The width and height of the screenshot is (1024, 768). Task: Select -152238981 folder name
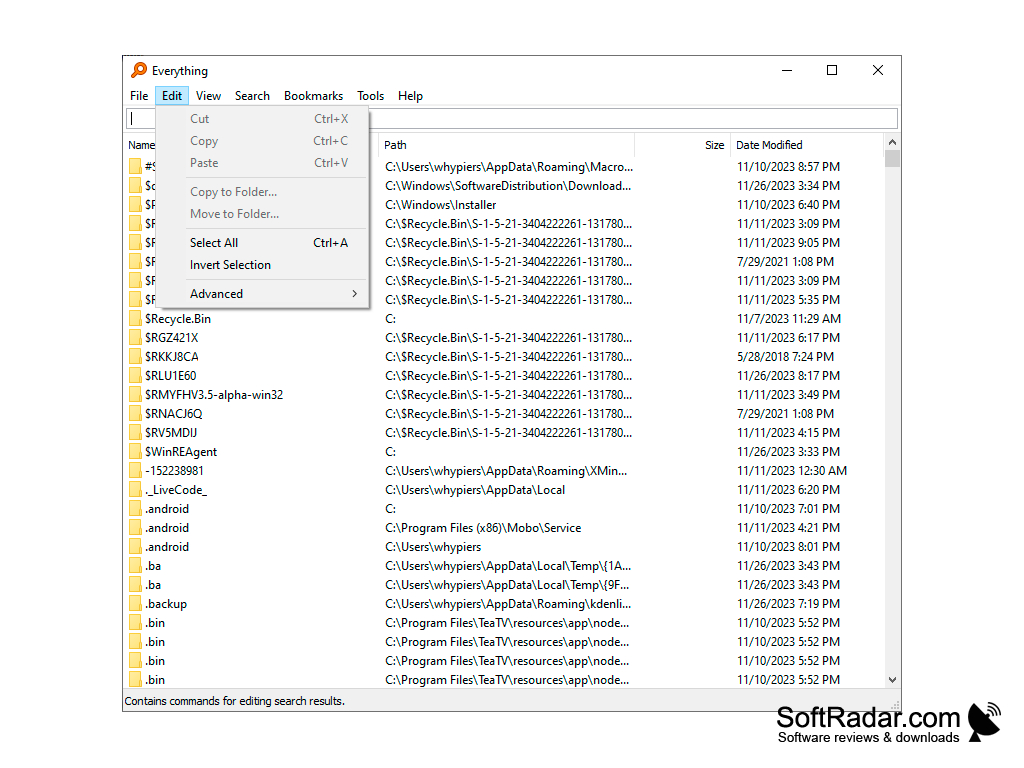pos(174,470)
